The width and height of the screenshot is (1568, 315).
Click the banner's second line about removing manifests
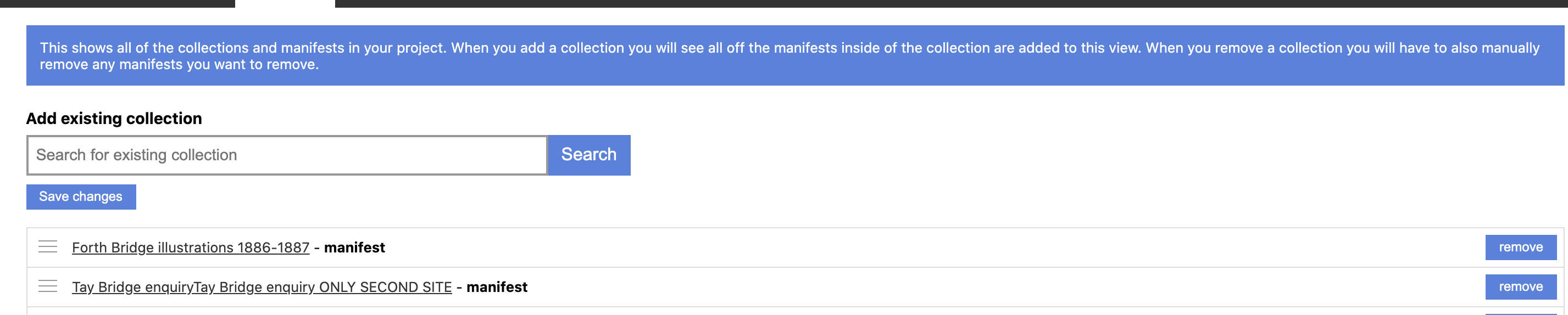[179, 64]
